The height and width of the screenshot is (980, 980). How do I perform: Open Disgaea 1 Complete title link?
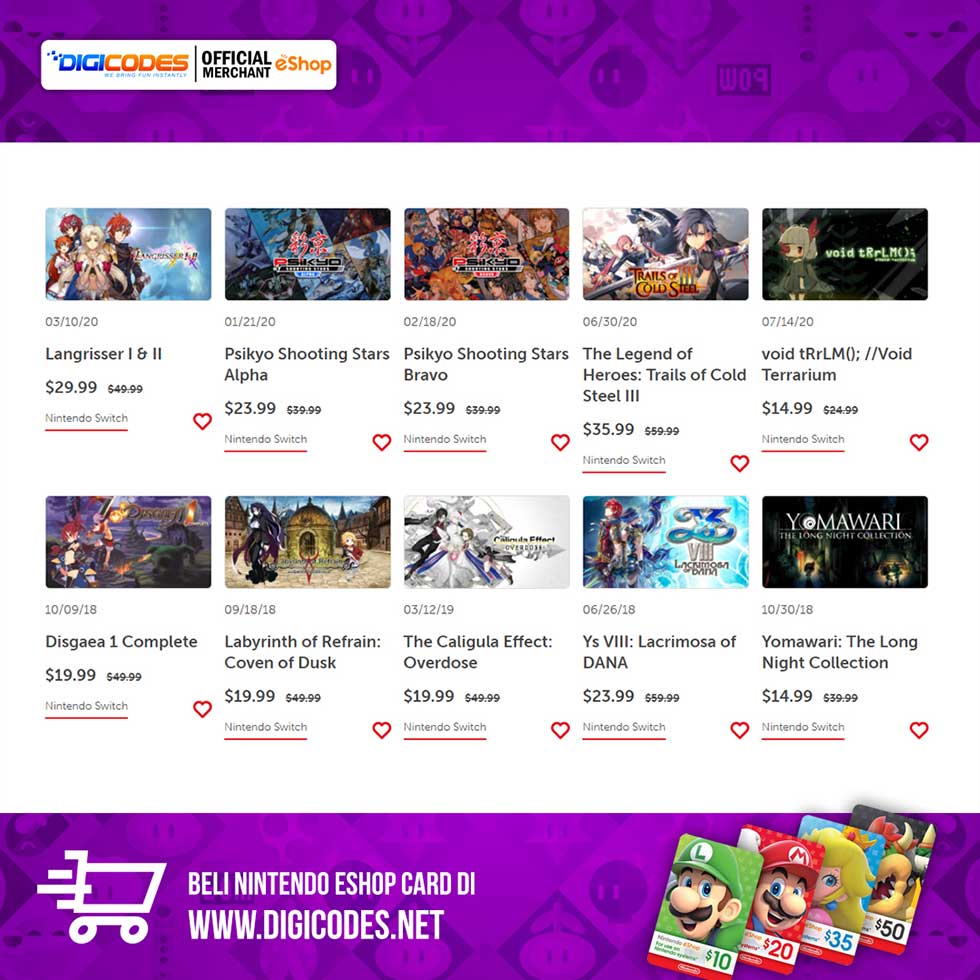point(121,642)
